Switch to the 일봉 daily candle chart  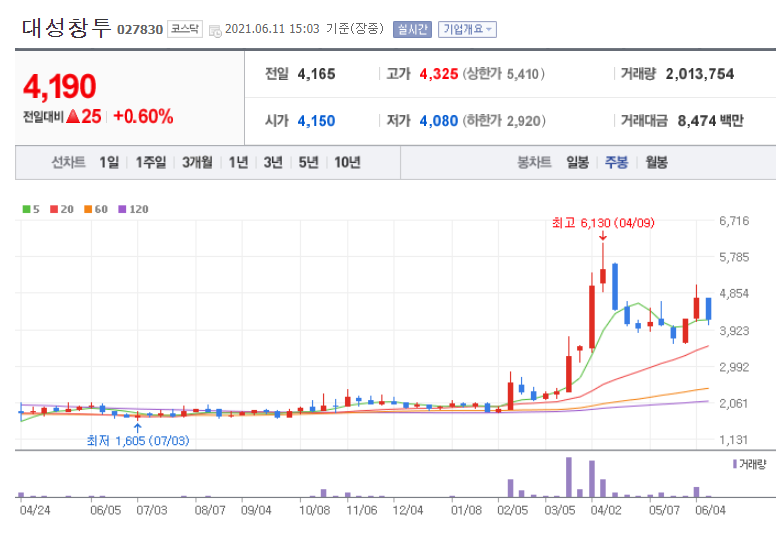[578, 162]
